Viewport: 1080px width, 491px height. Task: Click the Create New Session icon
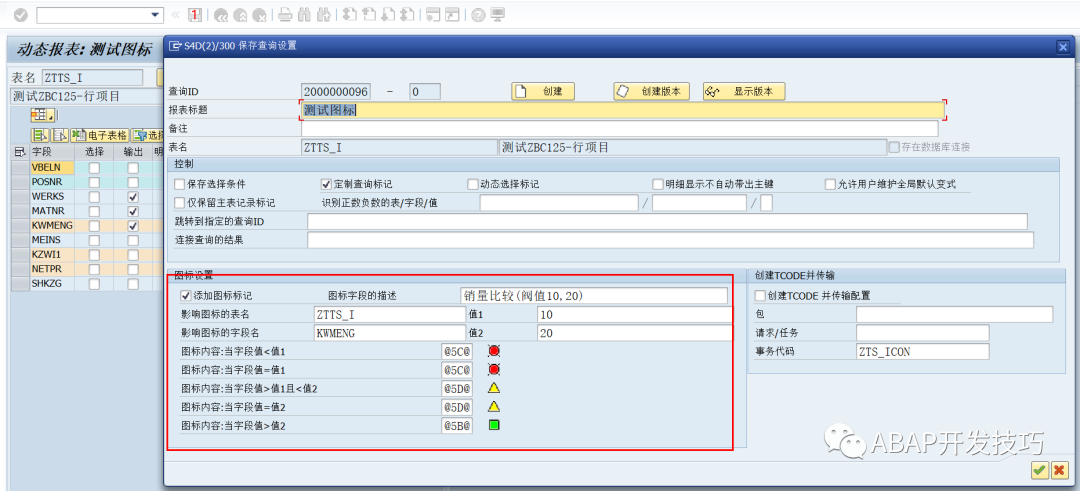pos(433,14)
